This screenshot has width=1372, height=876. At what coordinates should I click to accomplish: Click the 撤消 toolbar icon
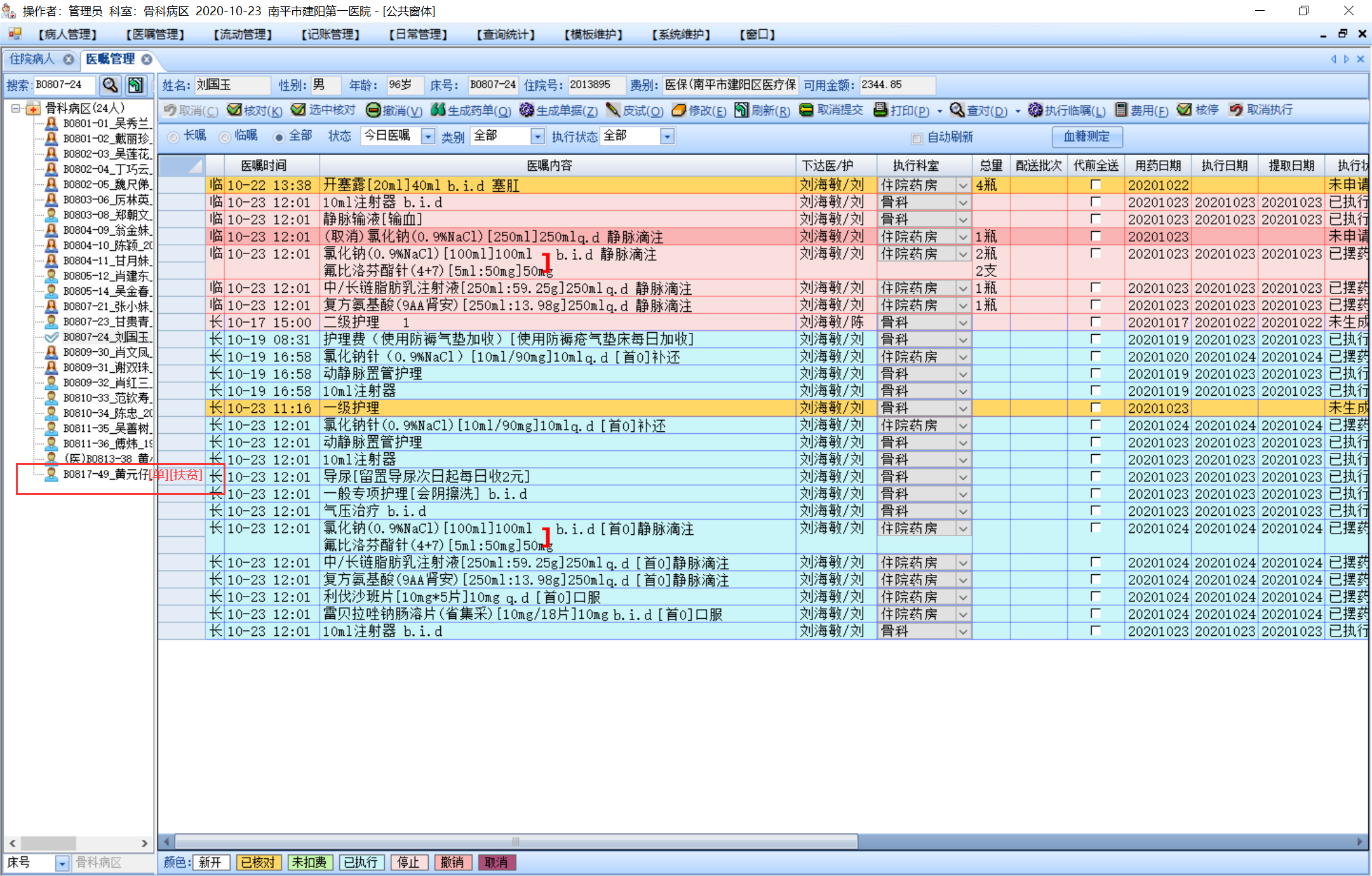pyautogui.click(x=373, y=110)
